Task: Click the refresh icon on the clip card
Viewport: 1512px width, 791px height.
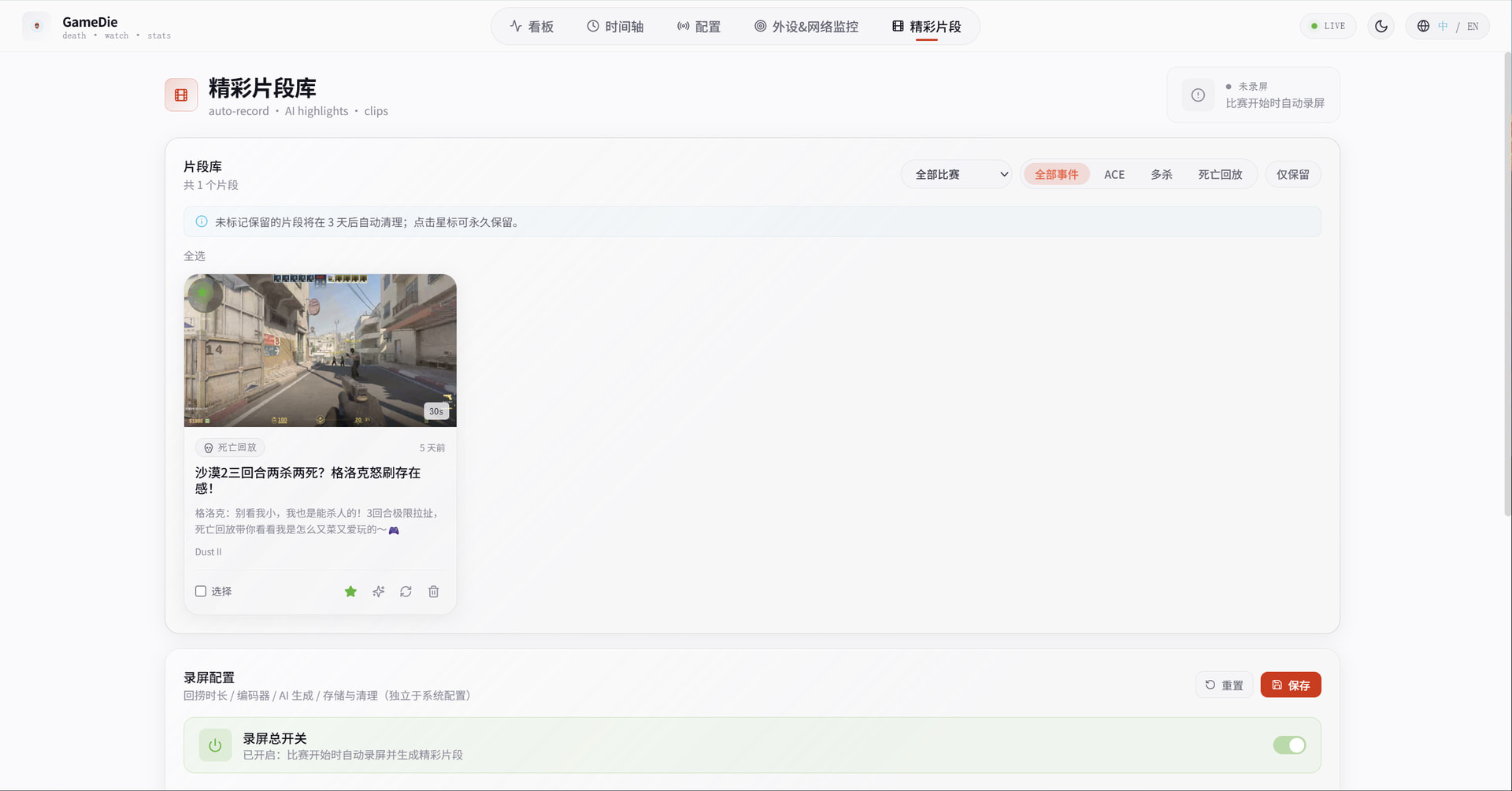Action: pos(406,592)
